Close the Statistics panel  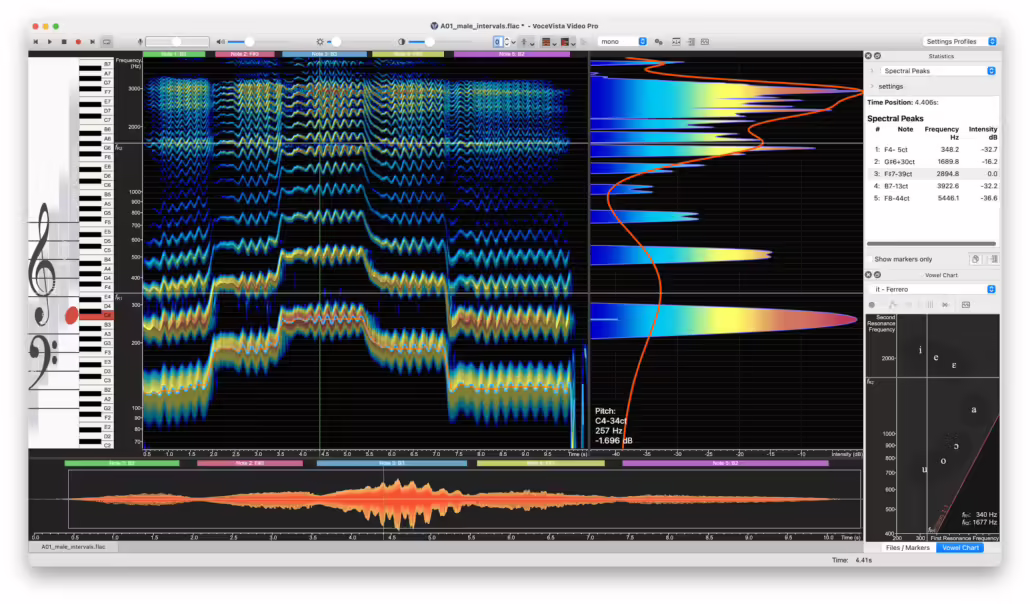point(868,56)
